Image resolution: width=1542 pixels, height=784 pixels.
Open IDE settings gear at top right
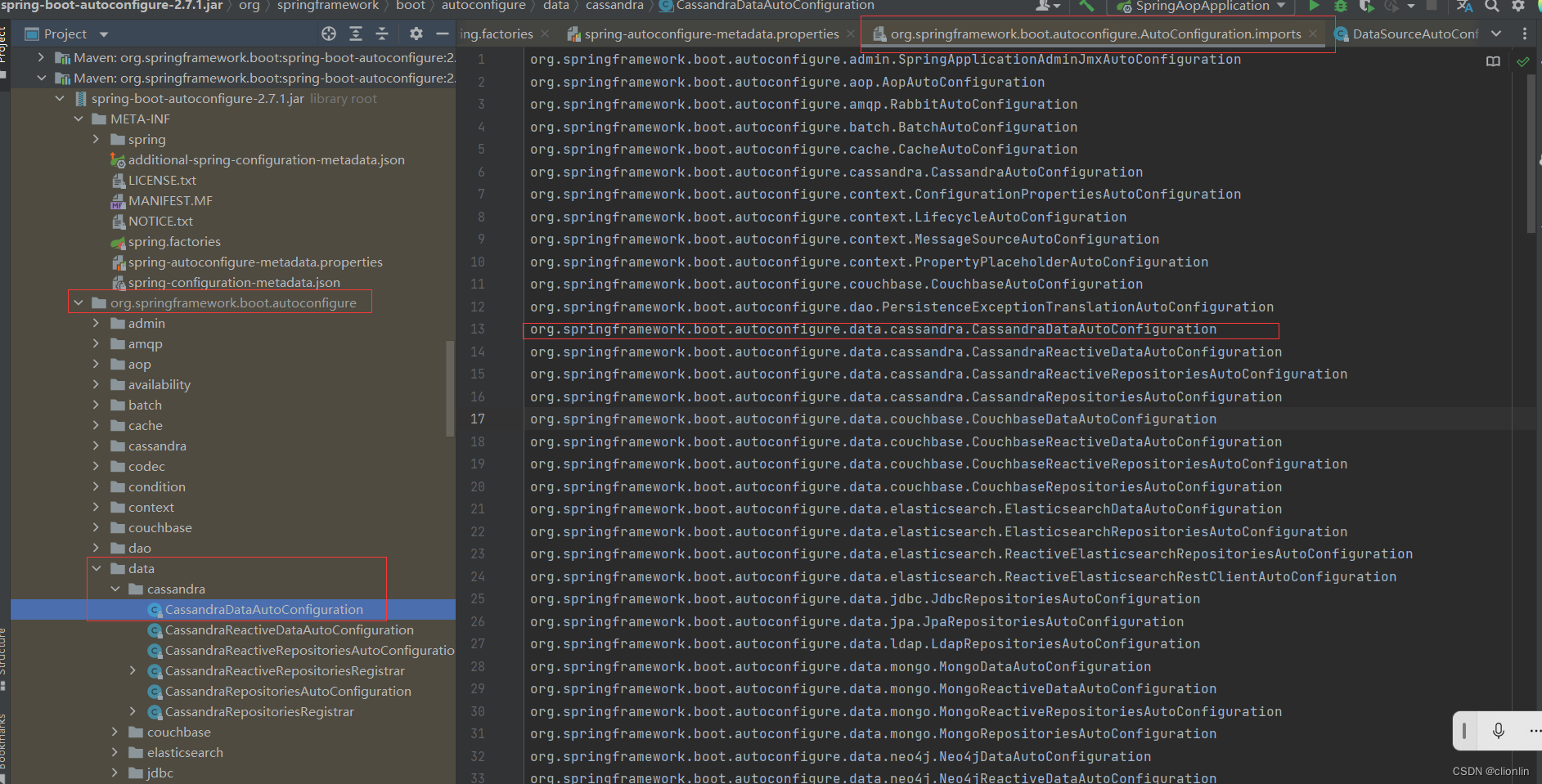coord(1518,6)
